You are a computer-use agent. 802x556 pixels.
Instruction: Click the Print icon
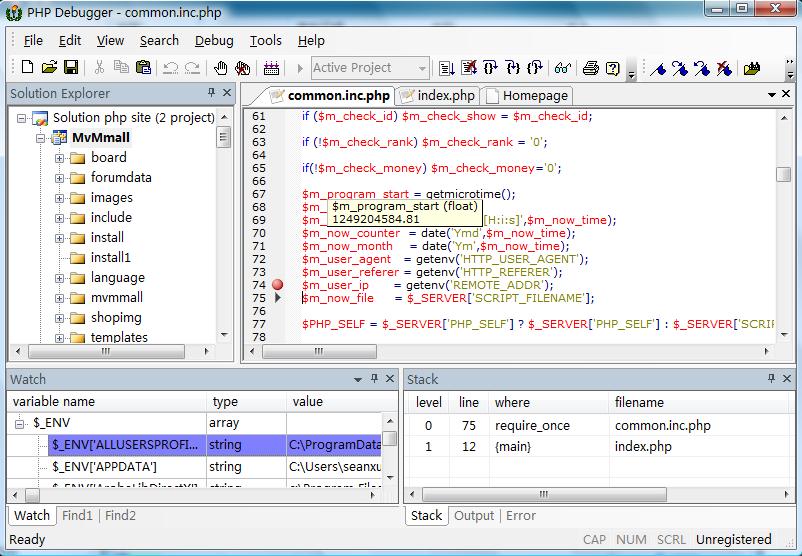point(591,68)
